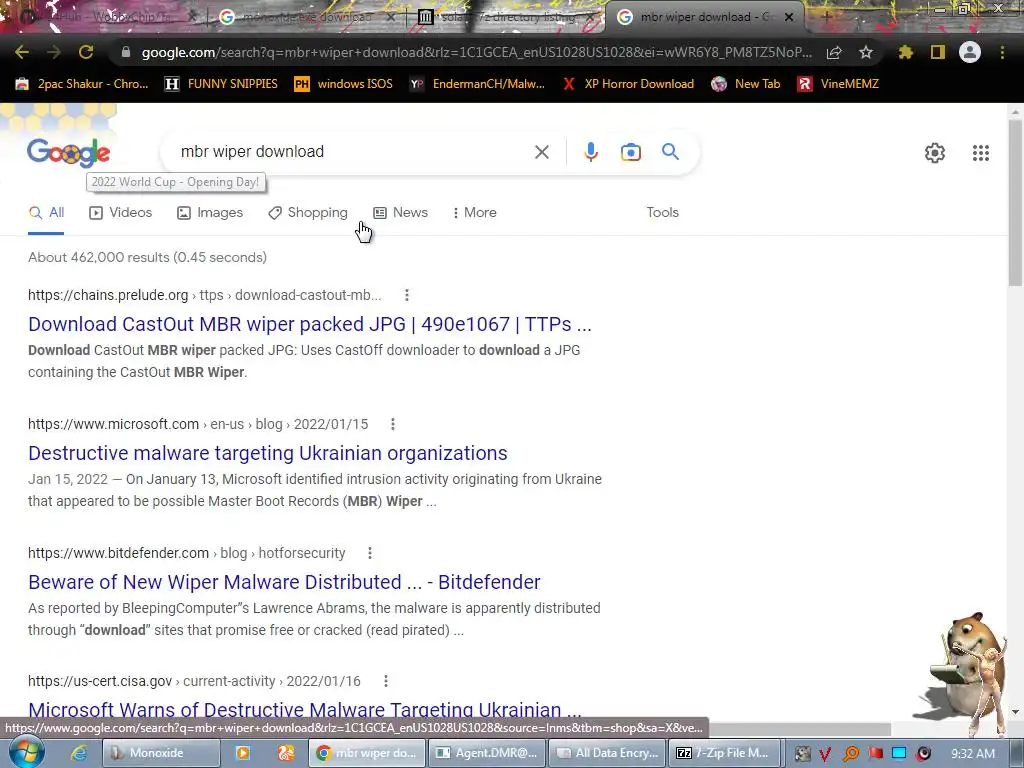Open the Chrome profile avatar
Screen dimensions: 1024x768
coord(970,52)
